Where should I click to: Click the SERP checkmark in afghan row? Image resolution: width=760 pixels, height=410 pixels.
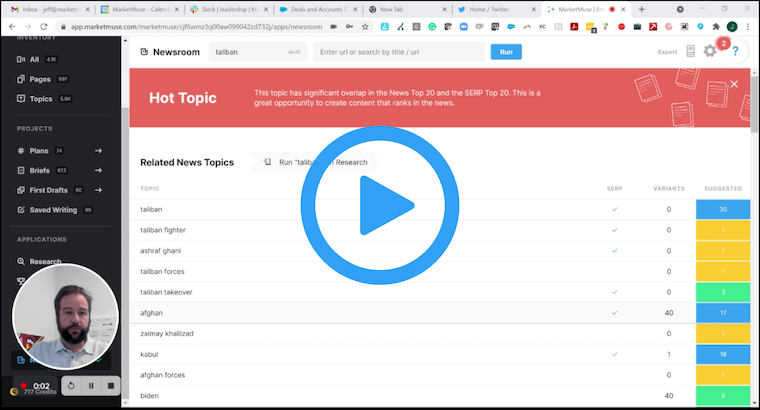(614, 313)
